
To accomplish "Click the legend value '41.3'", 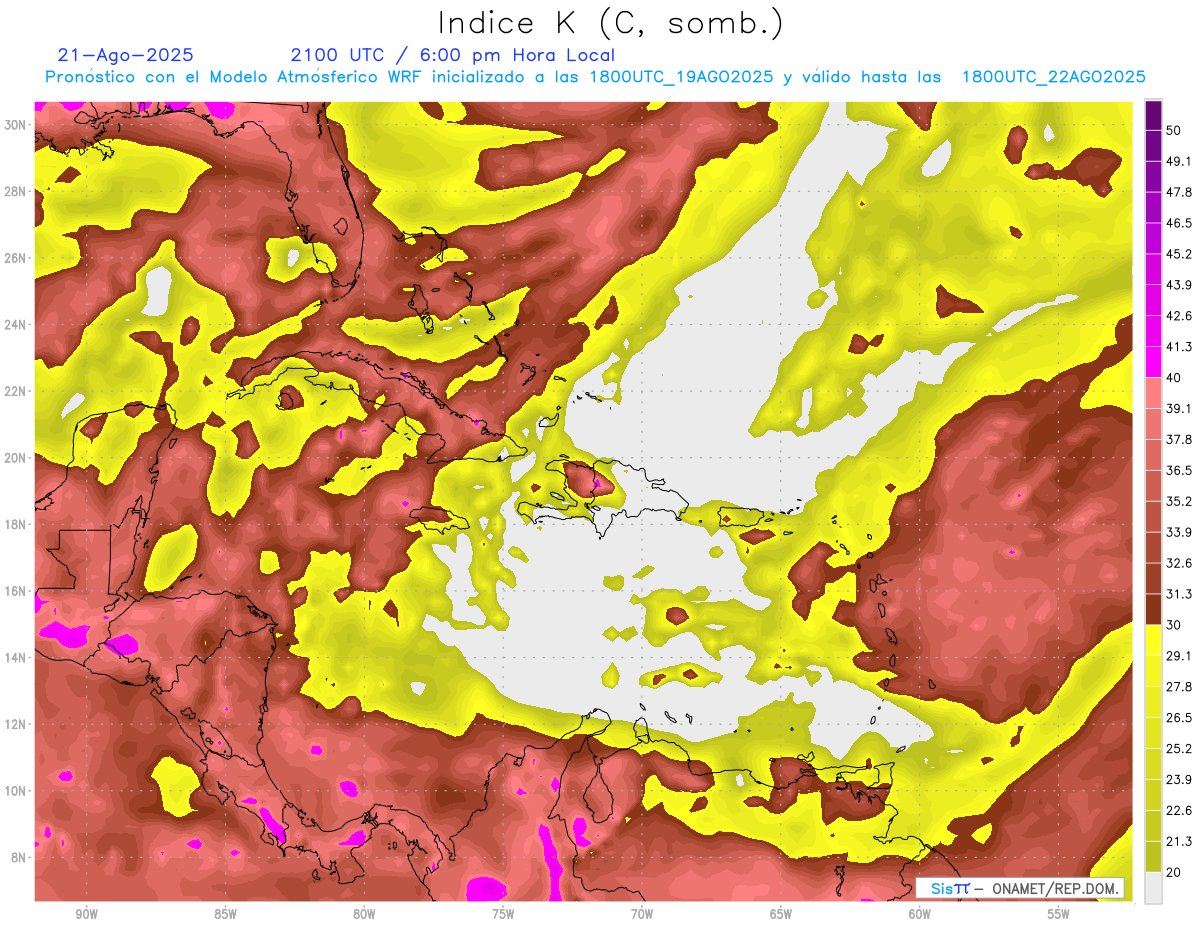I will [x=1179, y=347].
